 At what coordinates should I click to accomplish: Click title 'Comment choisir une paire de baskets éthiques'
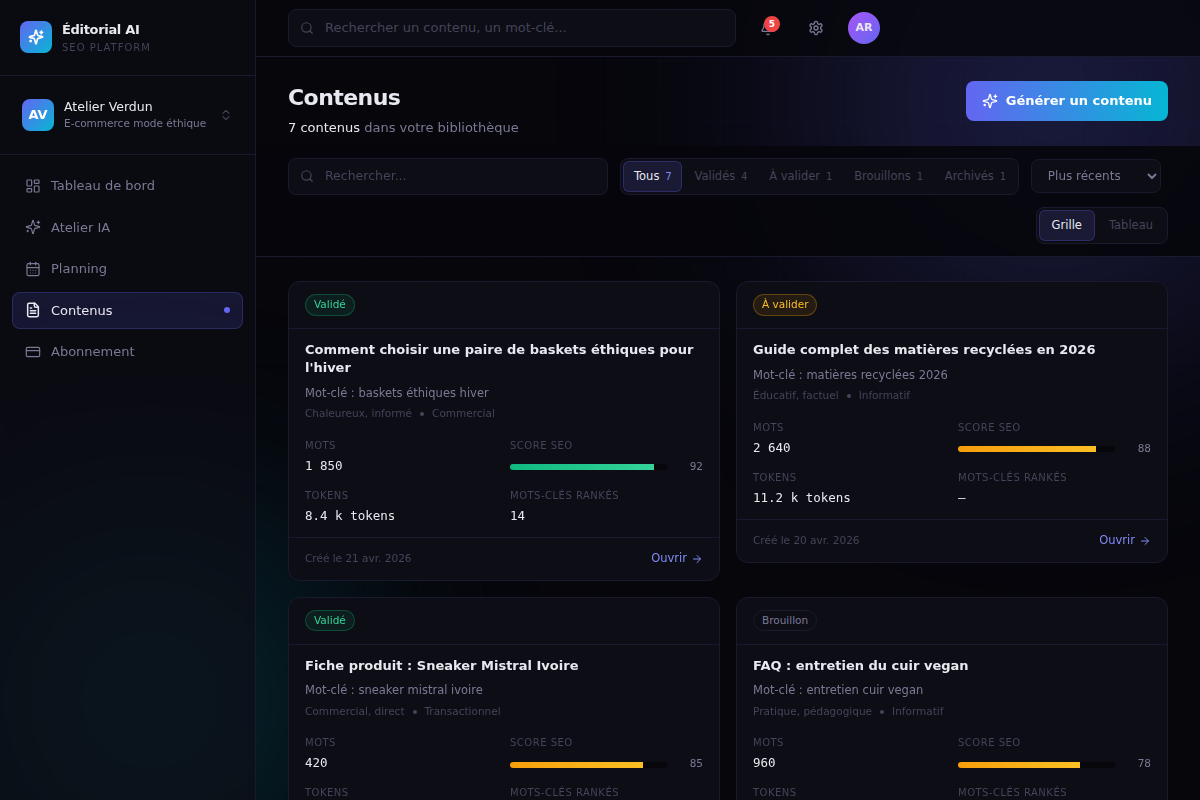pos(499,359)
